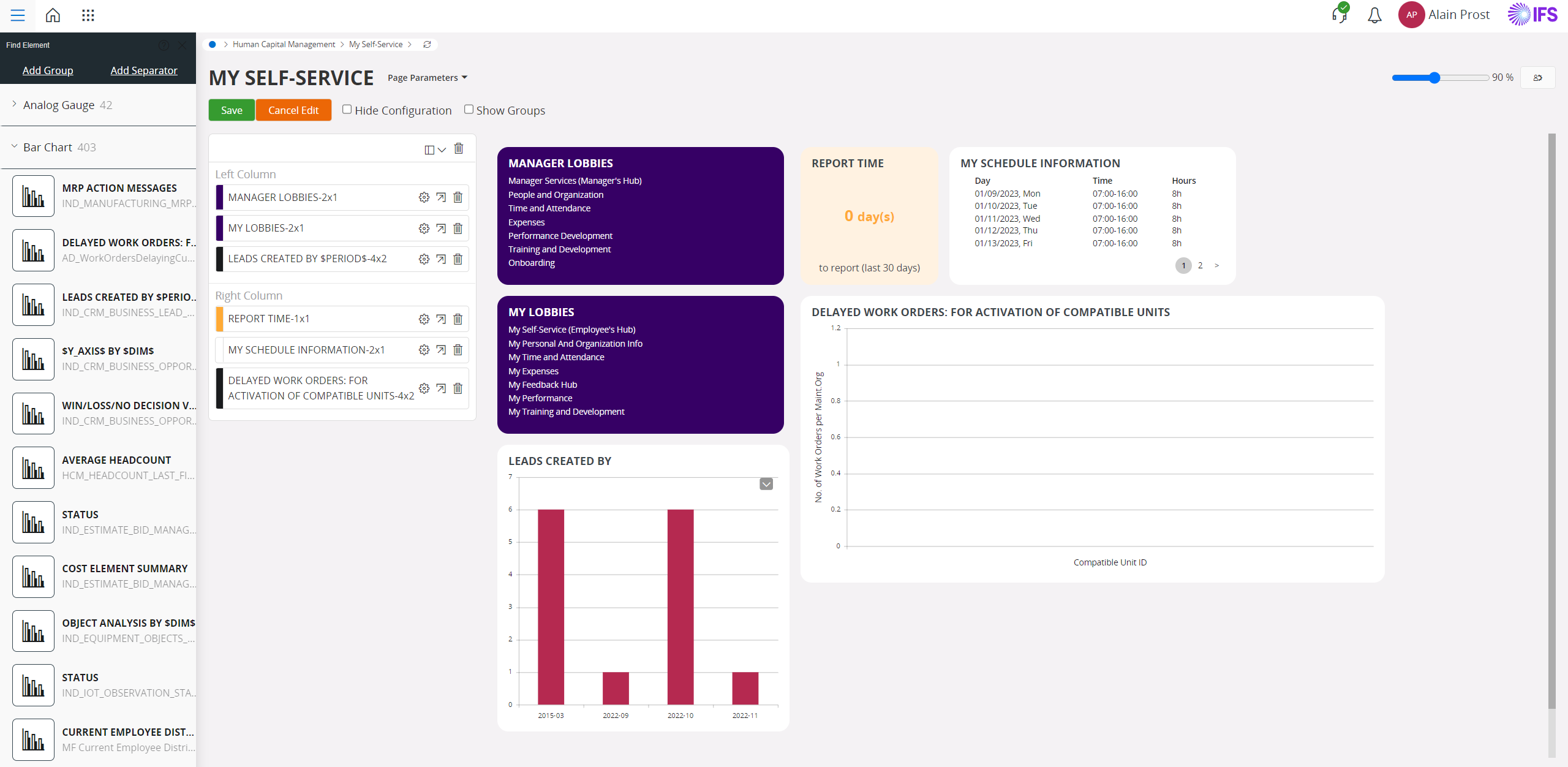Click the trash icon in group header
Image resolution: width=1568 pixels, height=767 pixels.
pos(459,149)
